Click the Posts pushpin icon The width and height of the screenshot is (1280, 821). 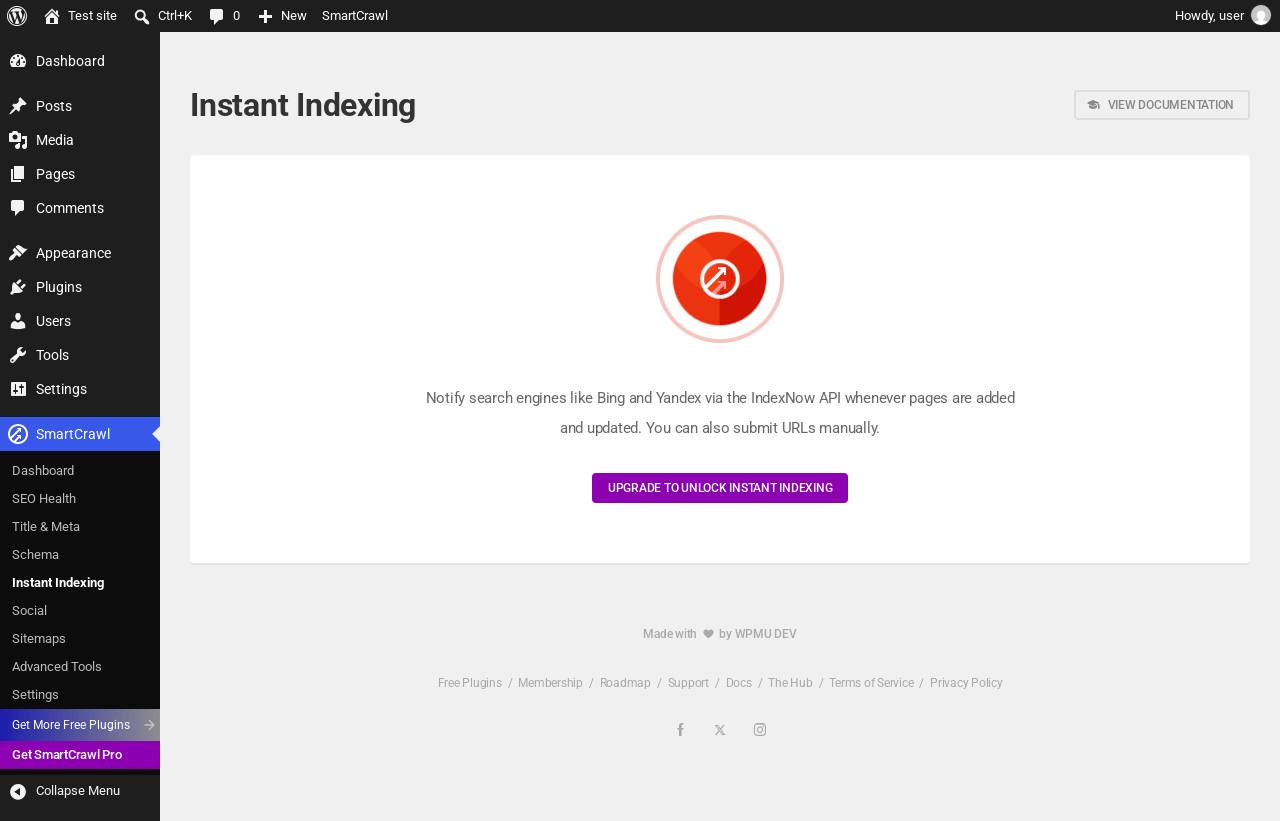18,106
